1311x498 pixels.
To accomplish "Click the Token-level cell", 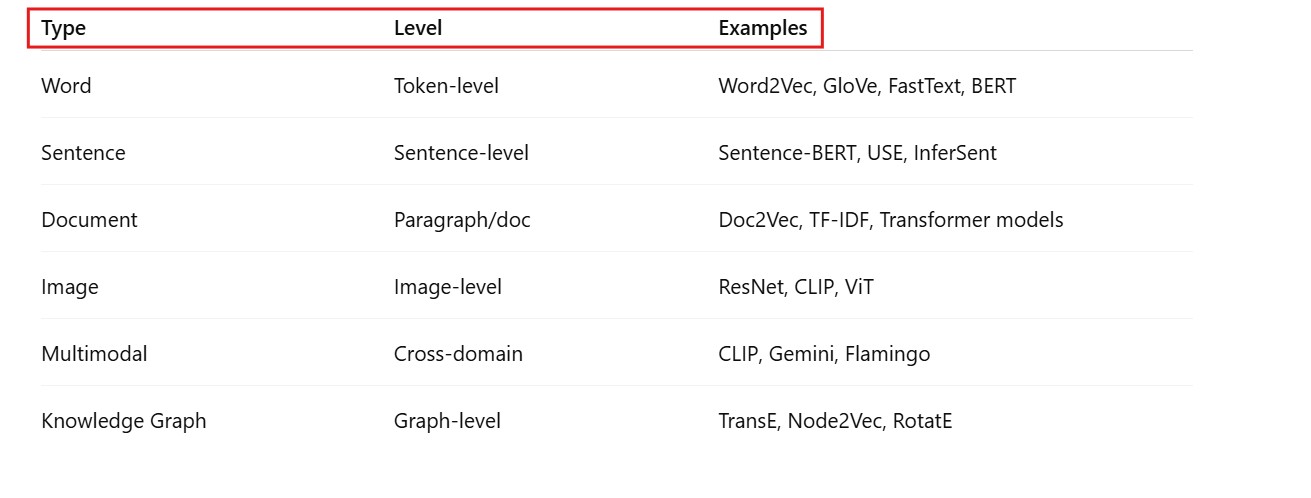I will (x=446, y=86).
